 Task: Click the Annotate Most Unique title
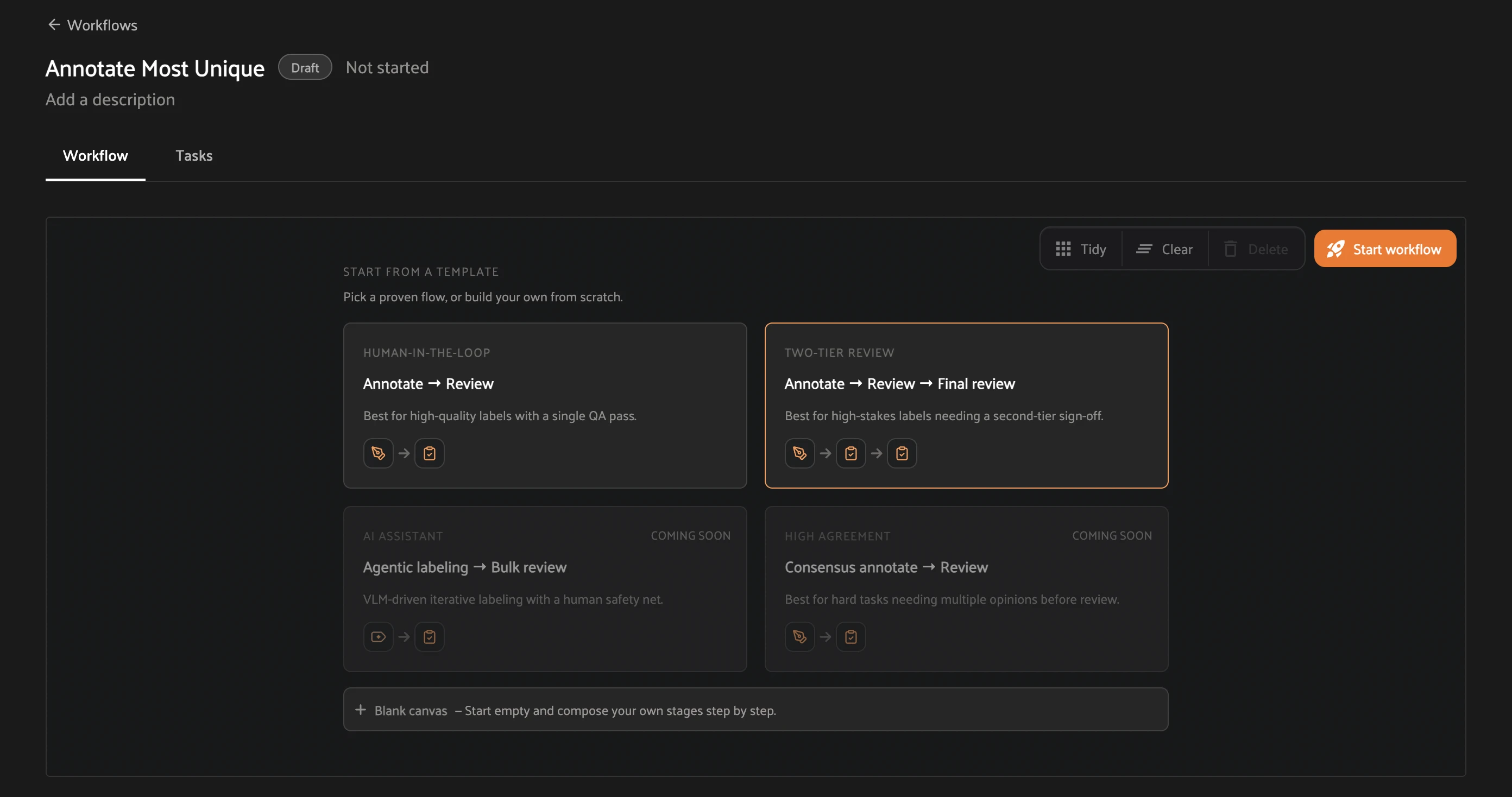[155, 68]
